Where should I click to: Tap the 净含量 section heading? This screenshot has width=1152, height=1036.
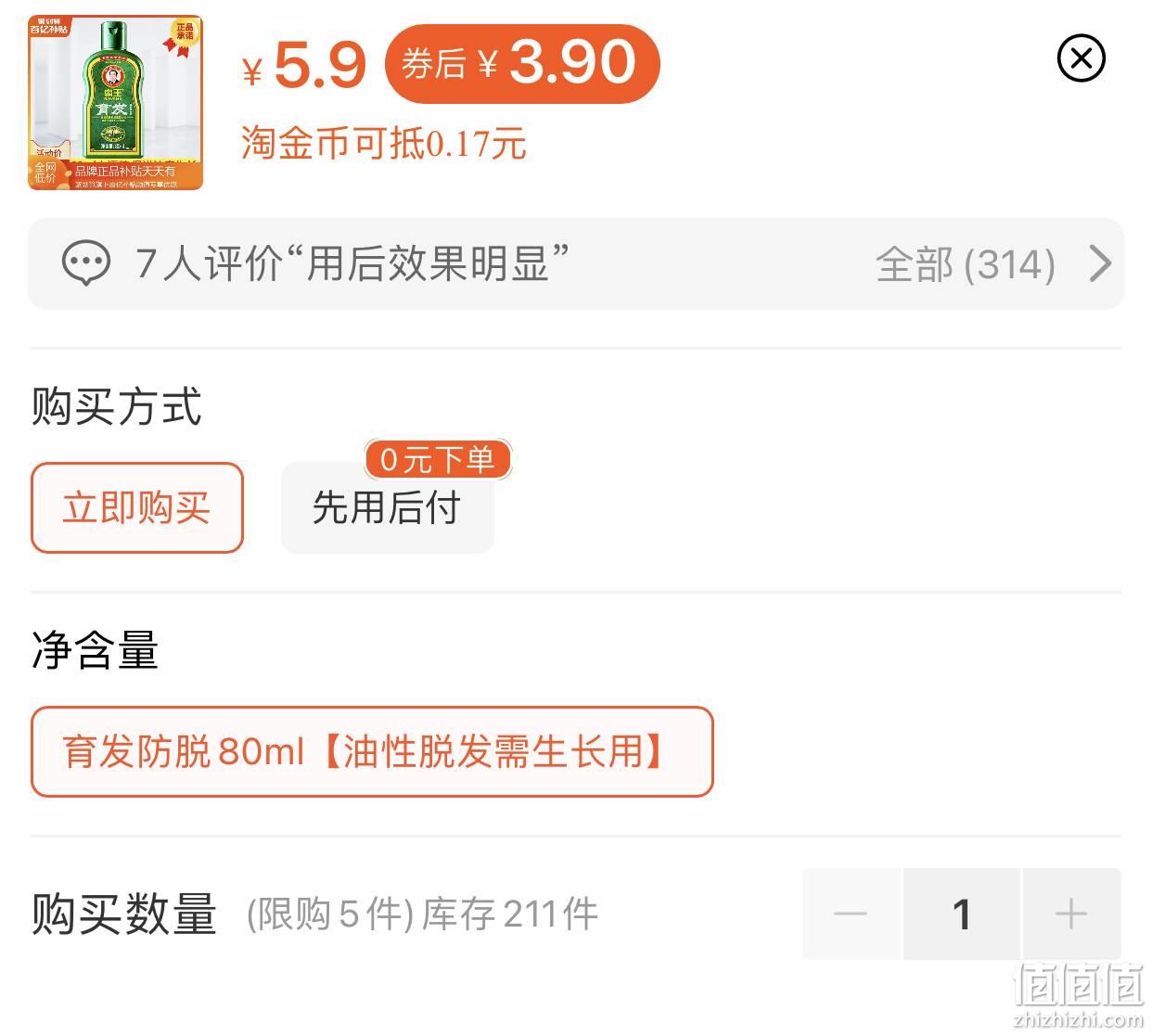pos(96,650)
